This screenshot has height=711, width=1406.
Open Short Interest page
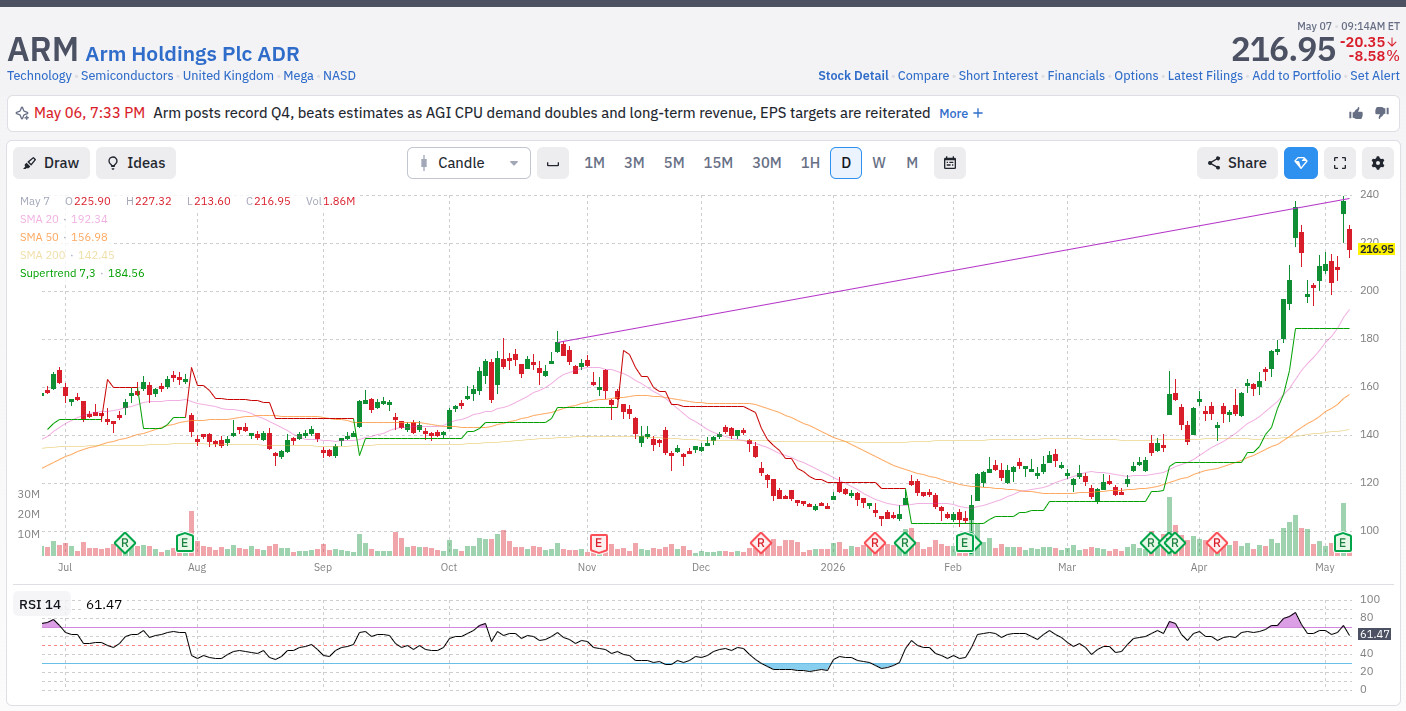pos(998,76)
